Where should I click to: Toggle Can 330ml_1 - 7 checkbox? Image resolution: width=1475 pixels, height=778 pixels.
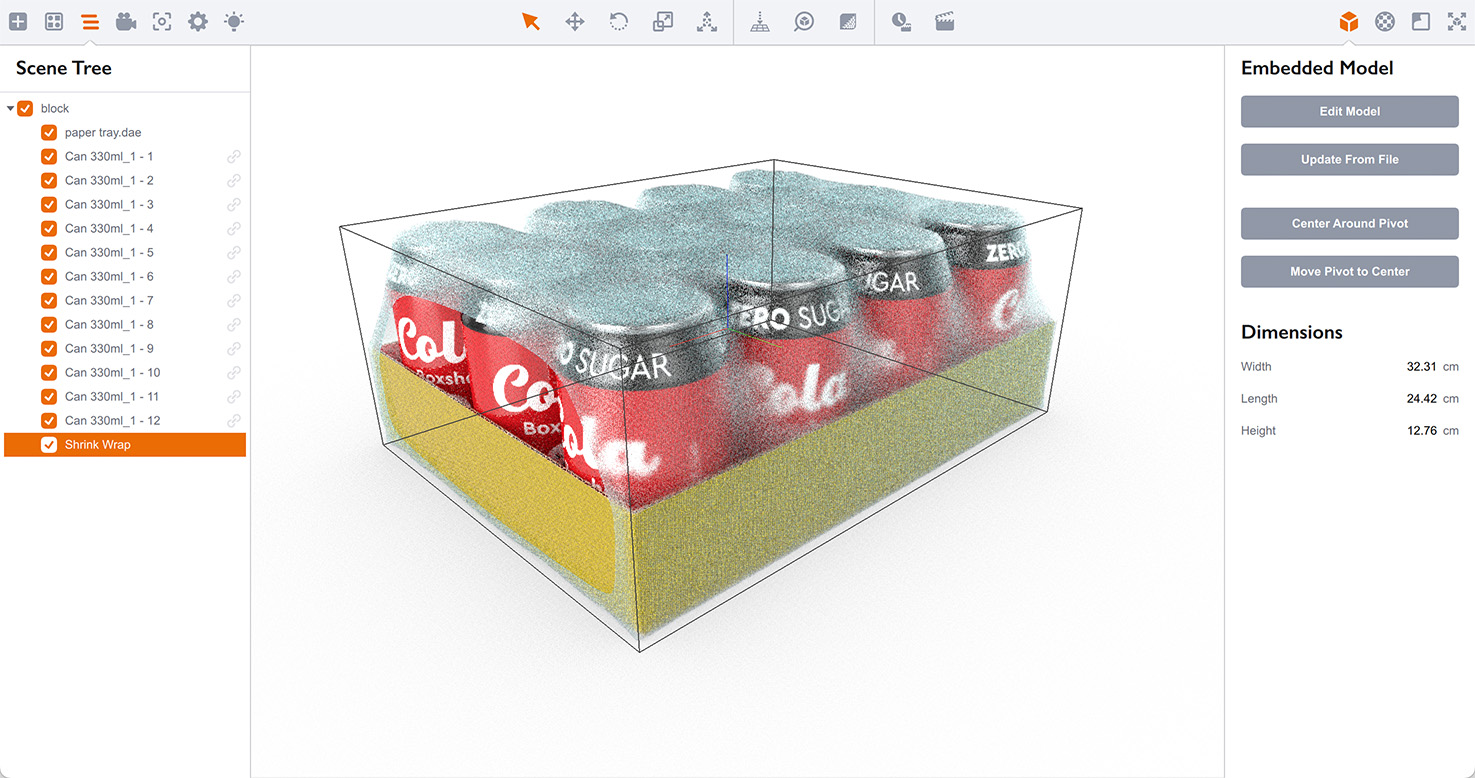tap(49, 300)
